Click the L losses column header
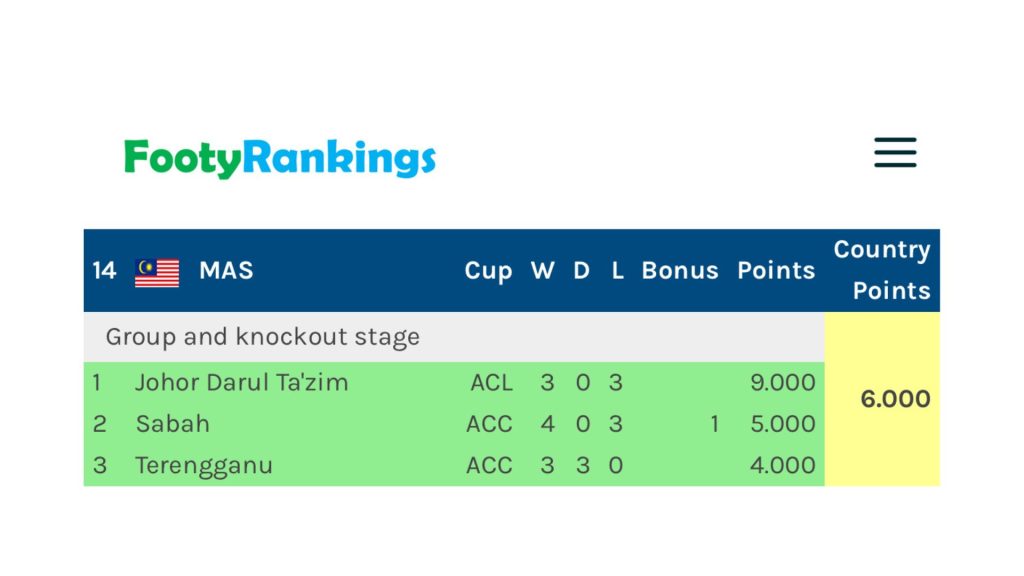The height and width of the screenshot is (576, 1024). [617, 271]
